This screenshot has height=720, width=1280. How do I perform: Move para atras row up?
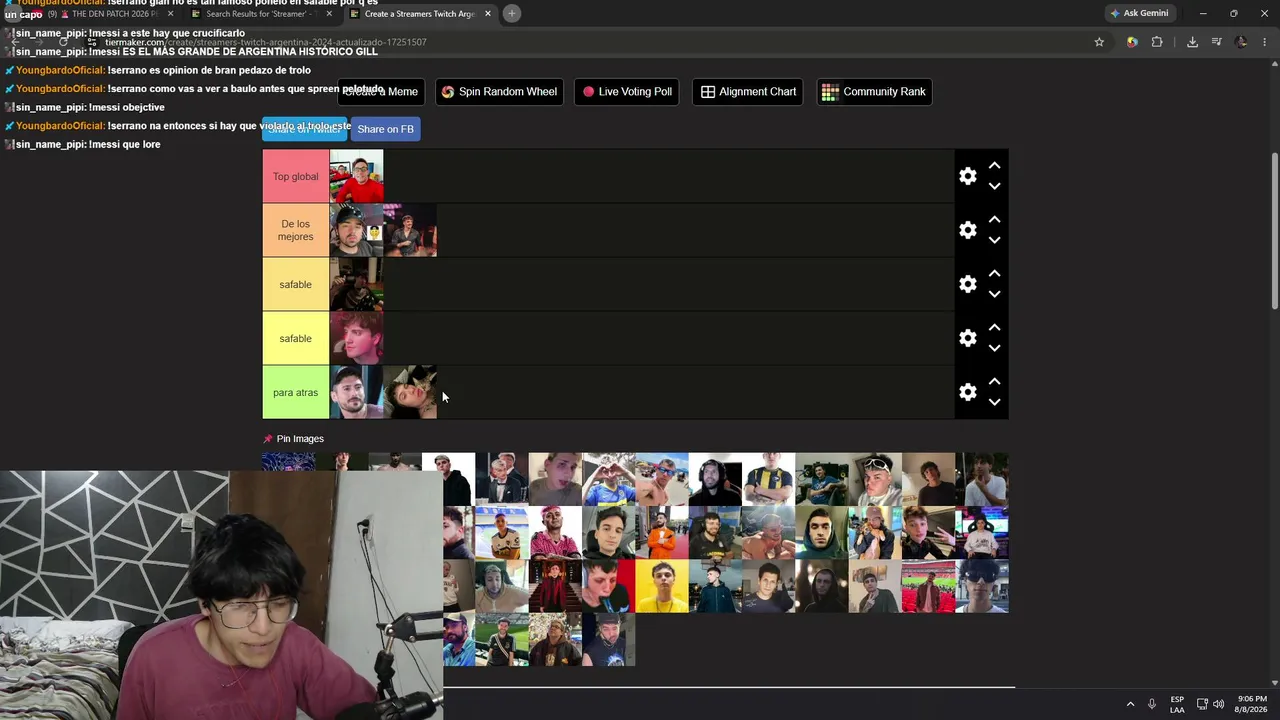(x=994, y=382)
